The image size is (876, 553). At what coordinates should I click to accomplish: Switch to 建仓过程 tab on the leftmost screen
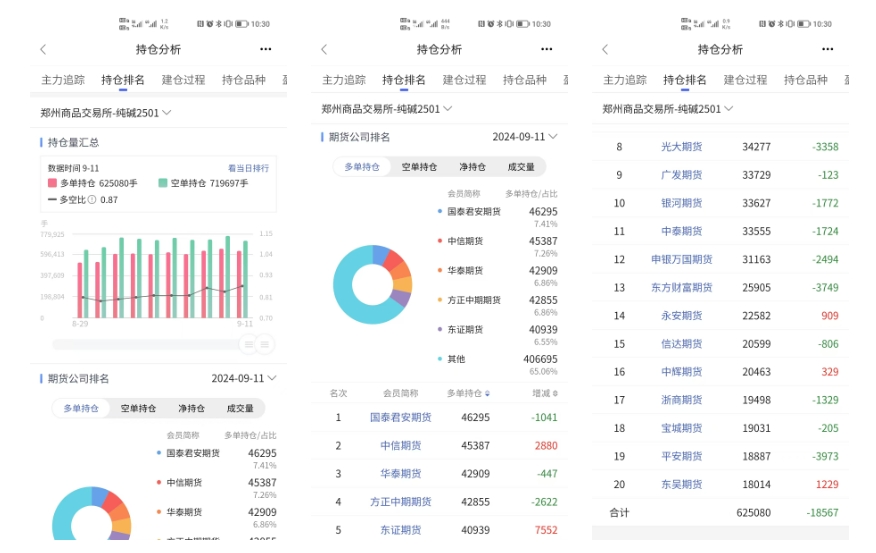[x=183, y=80]
